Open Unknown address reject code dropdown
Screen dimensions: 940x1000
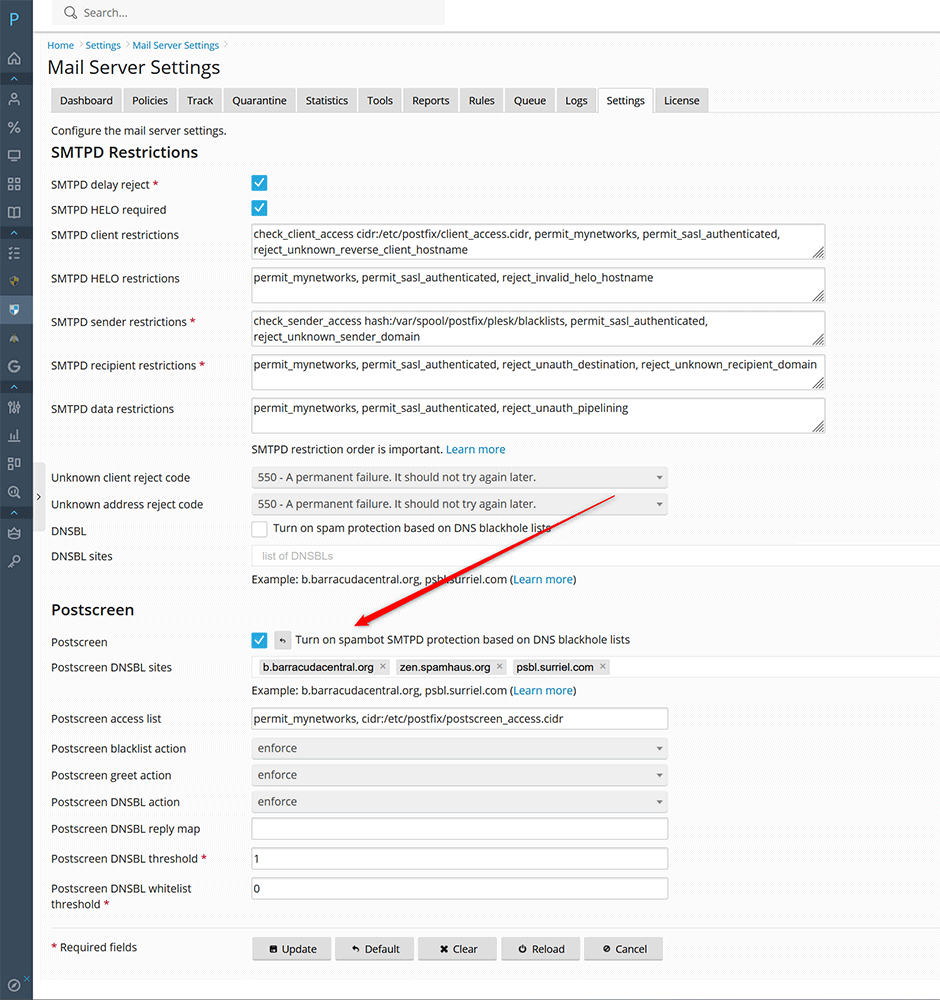pyautogui.click(x=459, y=504)
